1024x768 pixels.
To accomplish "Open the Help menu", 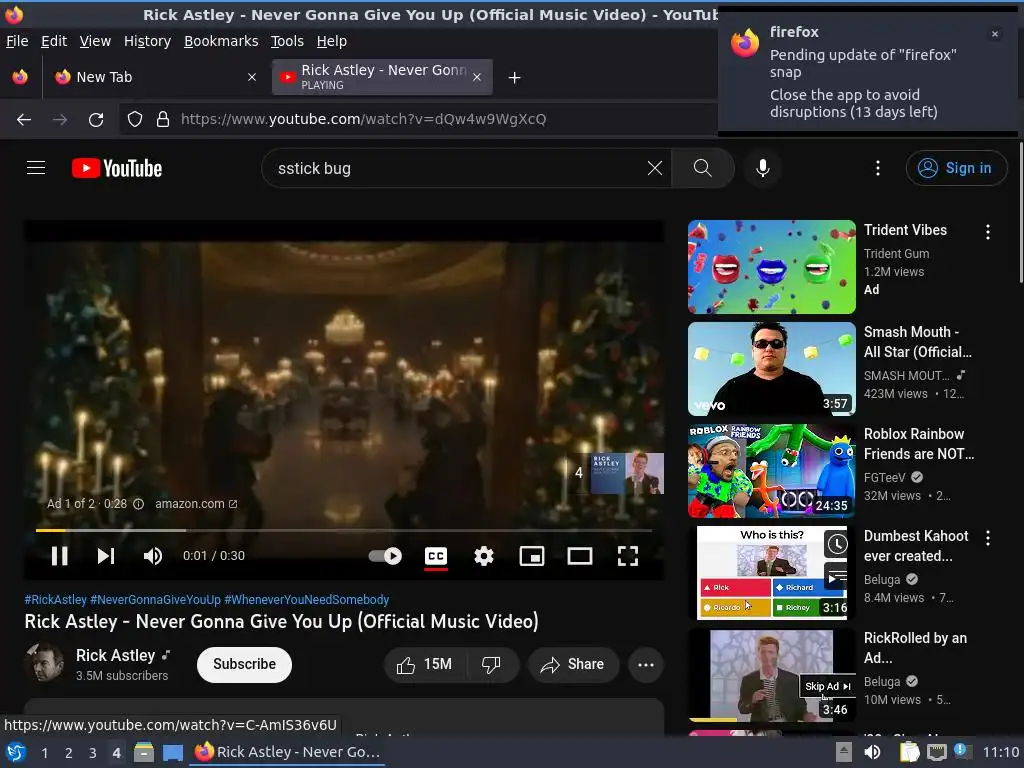I will pyautogui.click(x=332, y=41).
